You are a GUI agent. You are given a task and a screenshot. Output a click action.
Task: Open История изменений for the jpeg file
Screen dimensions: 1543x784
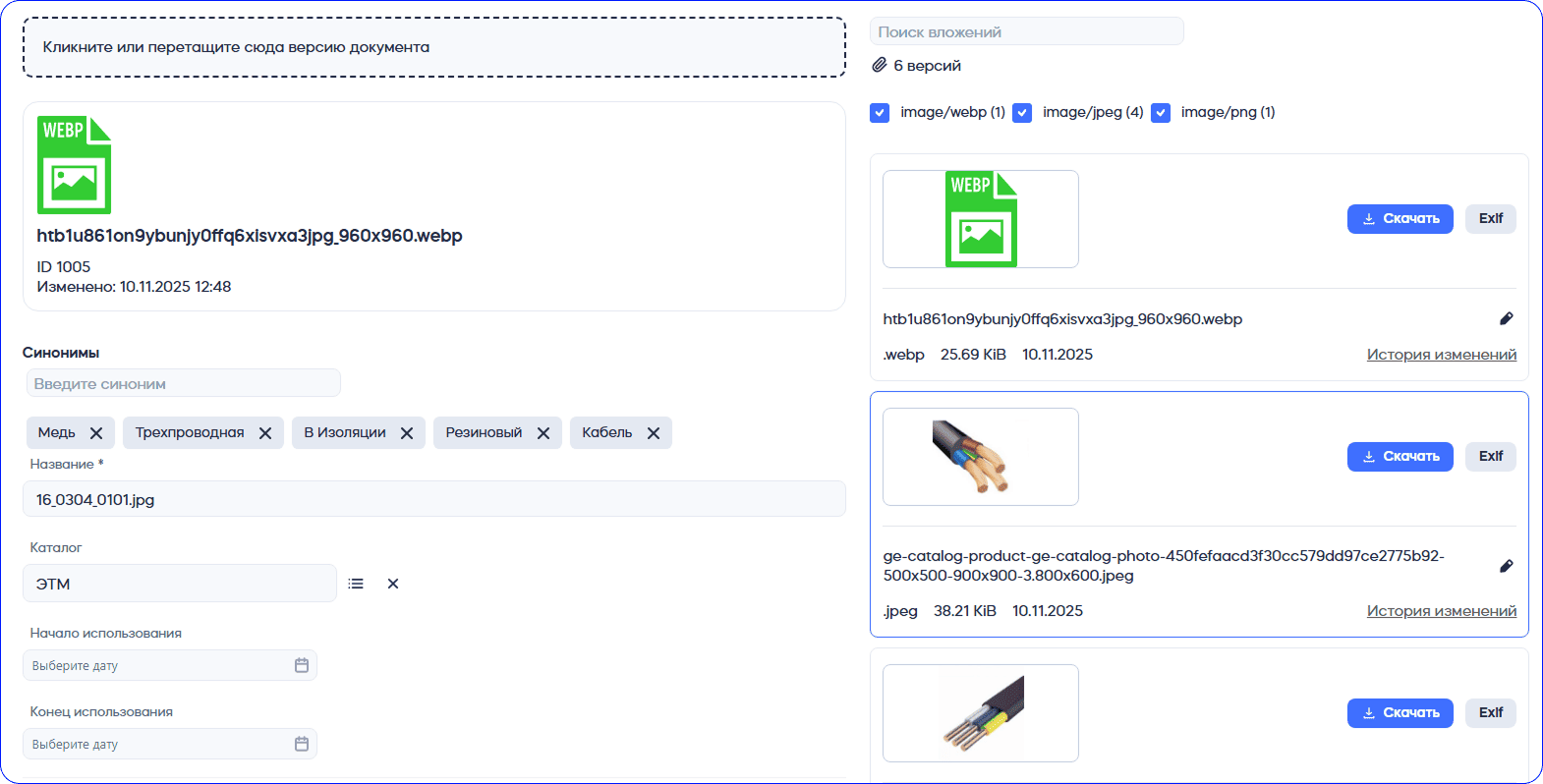1441,611
